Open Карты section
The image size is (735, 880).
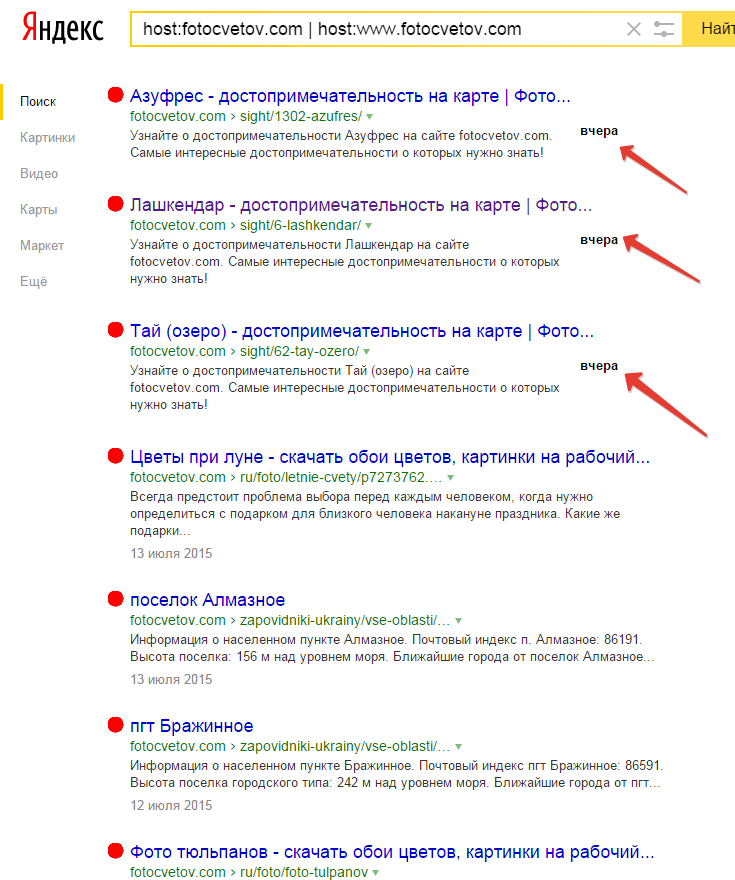coord(39,209)
